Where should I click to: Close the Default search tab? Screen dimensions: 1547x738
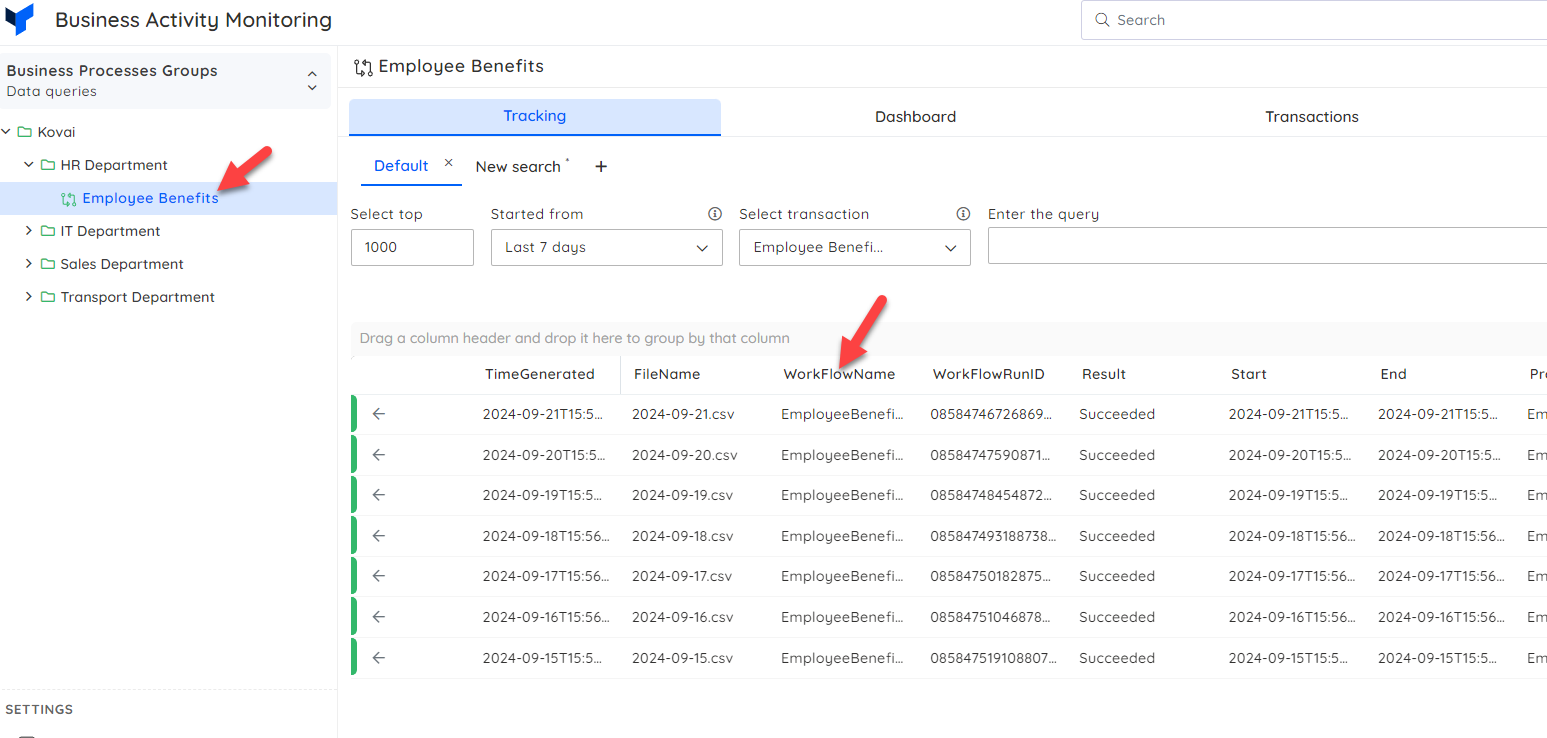[x=448, y=163]
